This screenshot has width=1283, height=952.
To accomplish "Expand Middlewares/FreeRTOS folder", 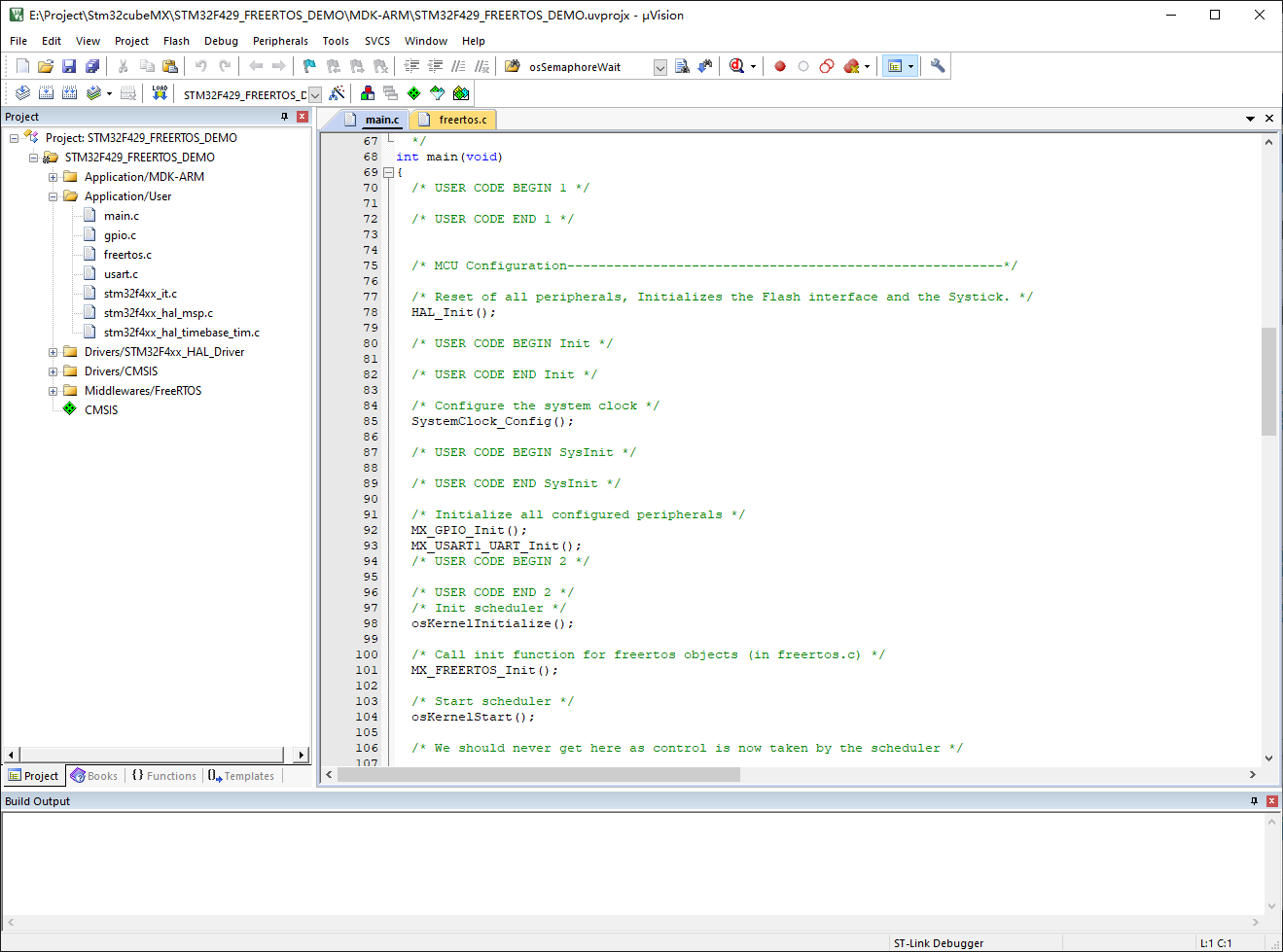I will click(53, 391).
